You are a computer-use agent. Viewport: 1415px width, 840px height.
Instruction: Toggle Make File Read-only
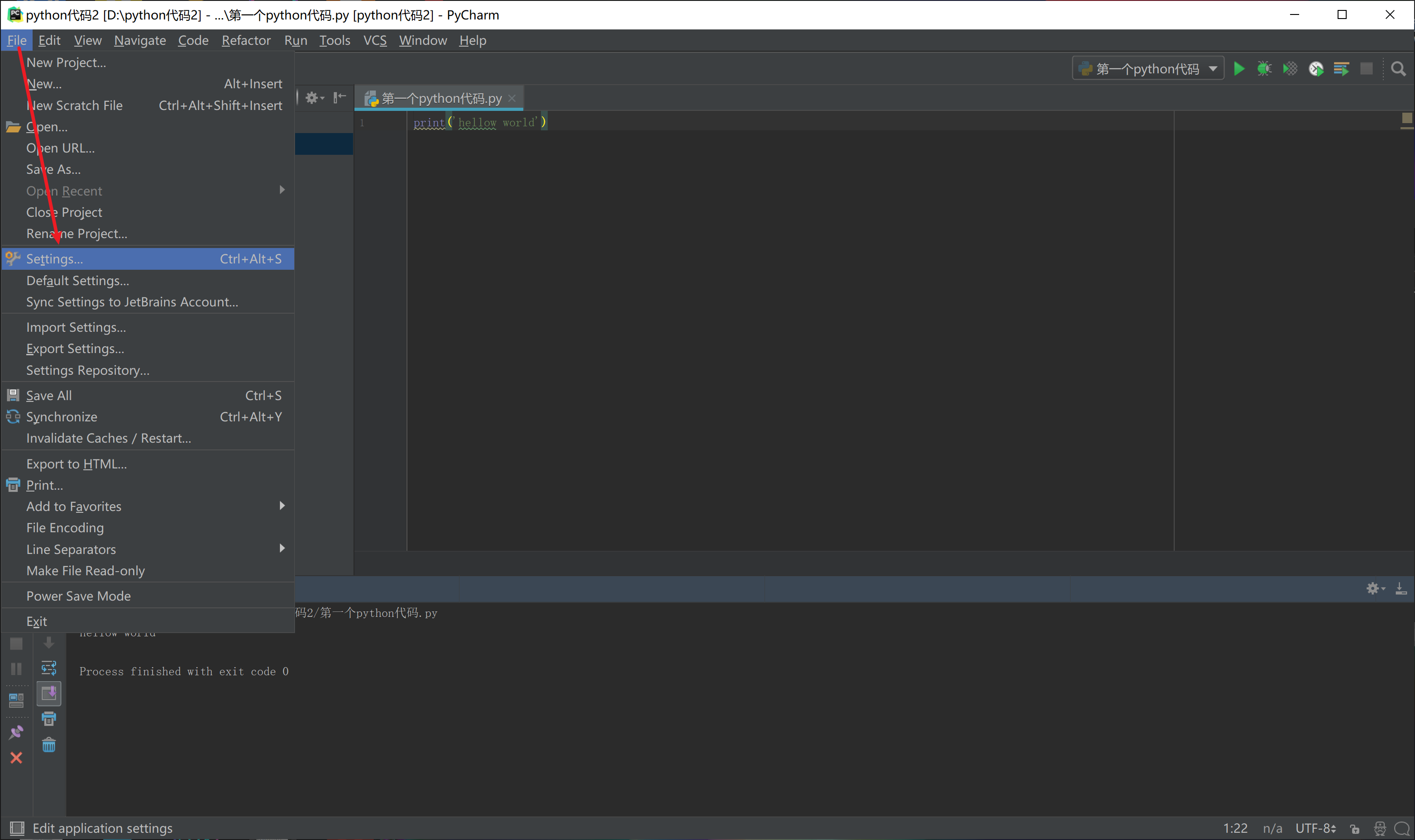148,571
